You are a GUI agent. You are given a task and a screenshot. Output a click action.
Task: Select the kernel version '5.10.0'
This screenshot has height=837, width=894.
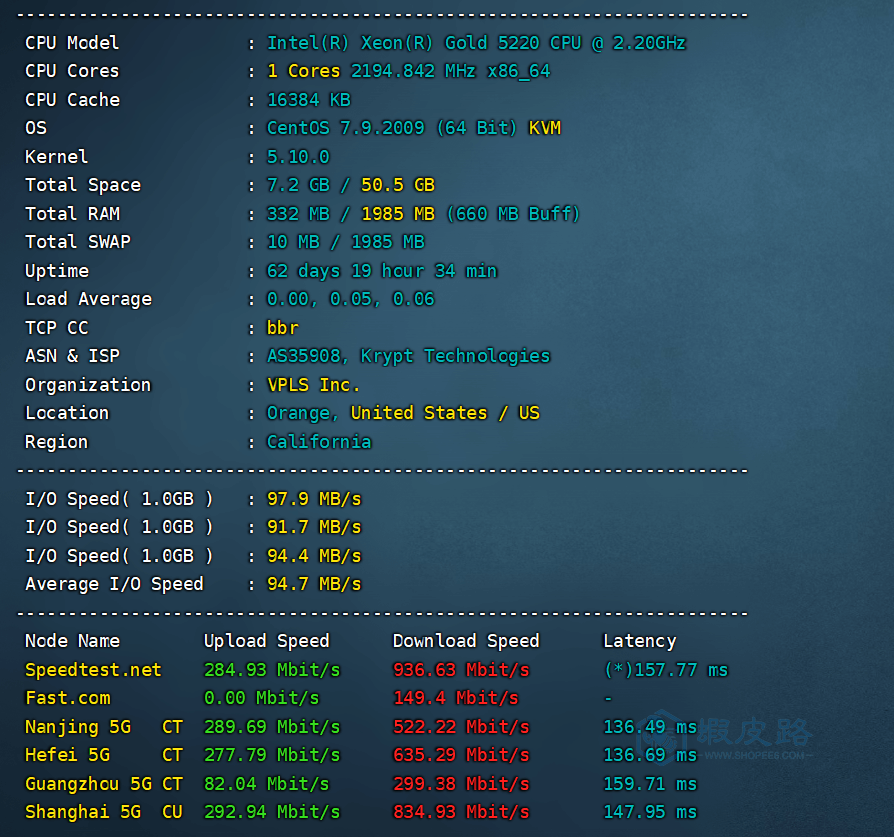coord(298,157)
